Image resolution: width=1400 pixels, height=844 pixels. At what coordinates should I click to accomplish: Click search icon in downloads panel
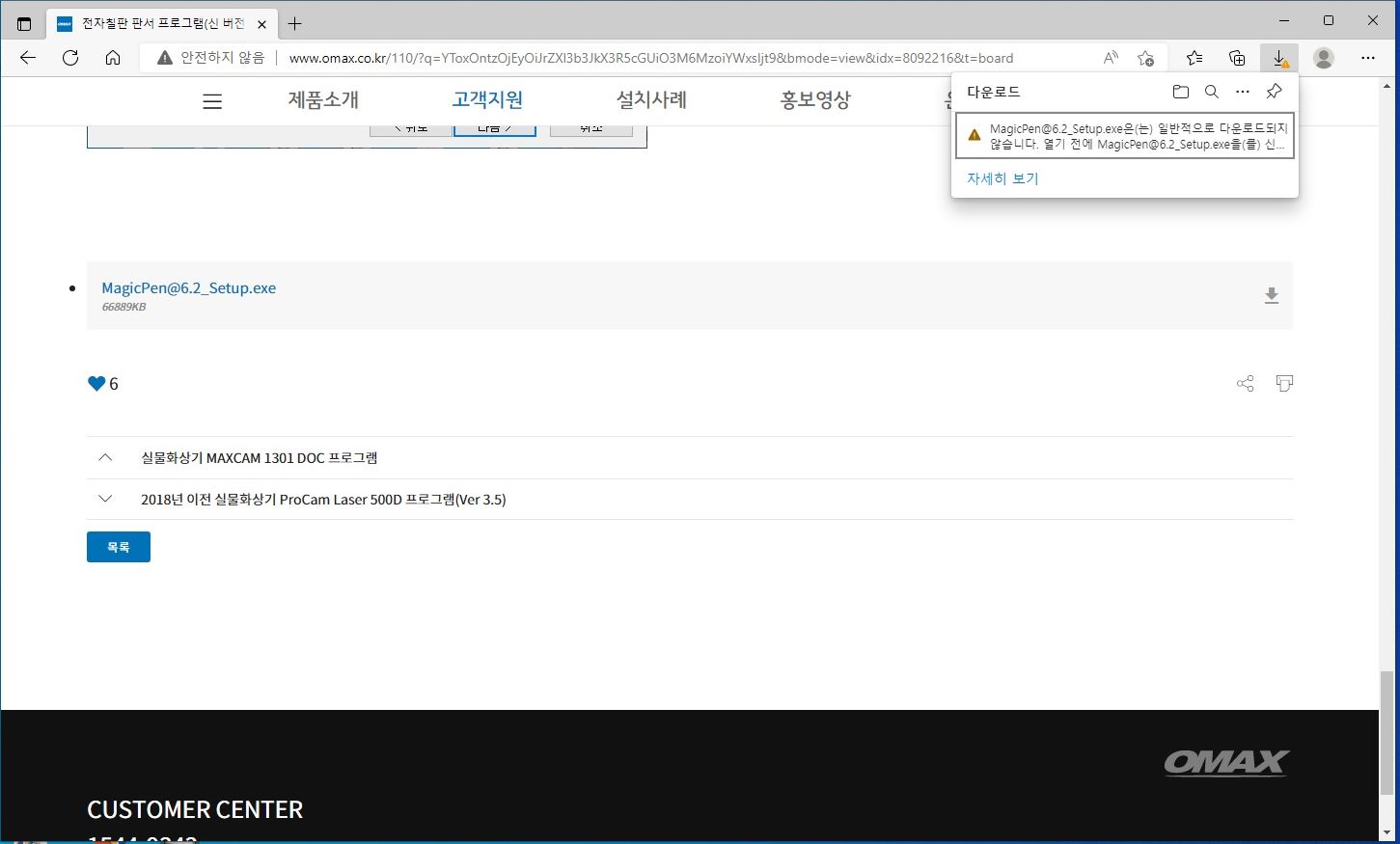click(1212, 92)
